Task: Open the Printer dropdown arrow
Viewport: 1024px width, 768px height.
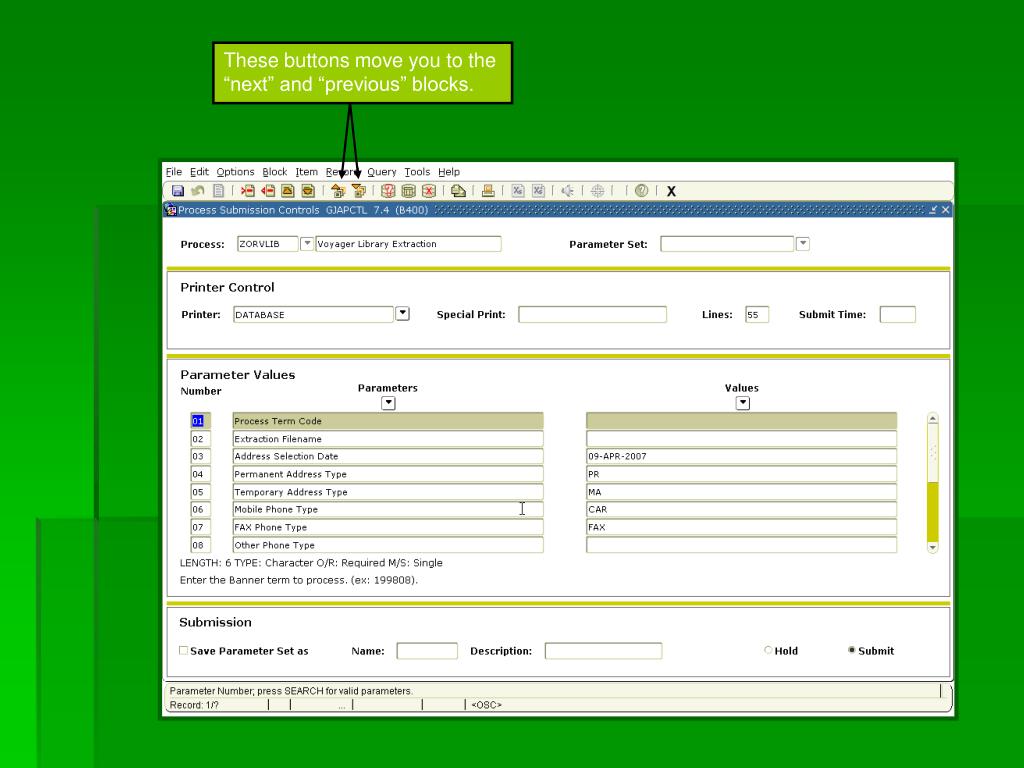Action: [402, 313]
